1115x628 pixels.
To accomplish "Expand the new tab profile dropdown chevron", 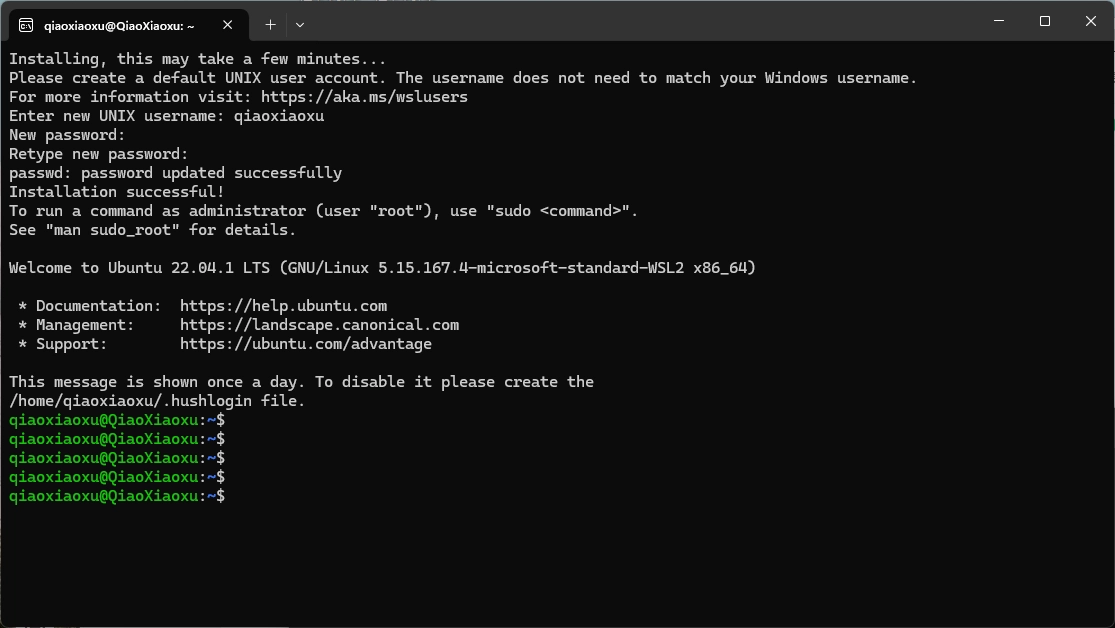I will (300, 24).
